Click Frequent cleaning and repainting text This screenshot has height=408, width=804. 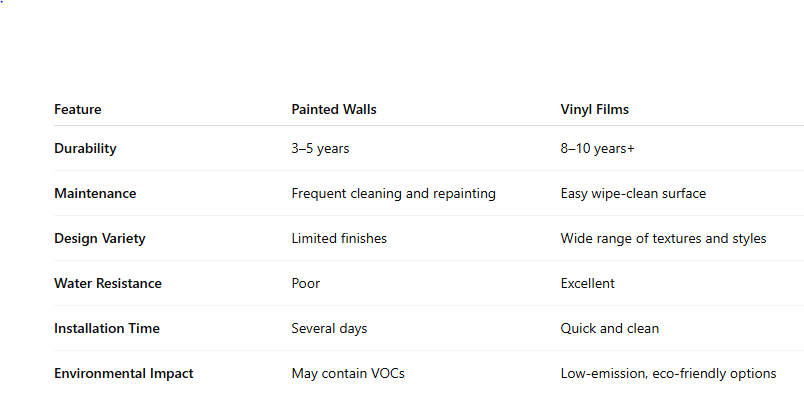[393, 193]
